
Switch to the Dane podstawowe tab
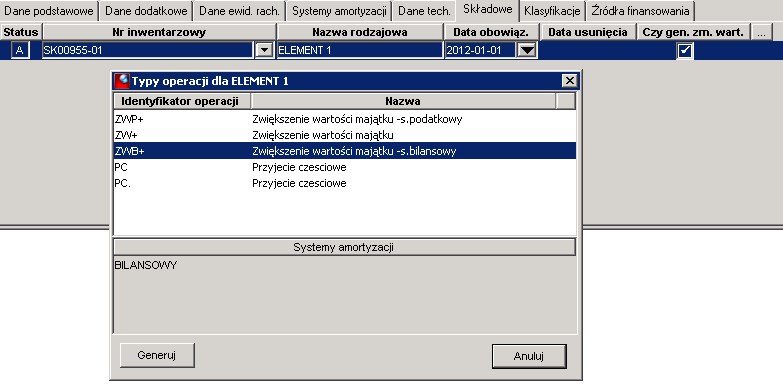coord(49,11)
